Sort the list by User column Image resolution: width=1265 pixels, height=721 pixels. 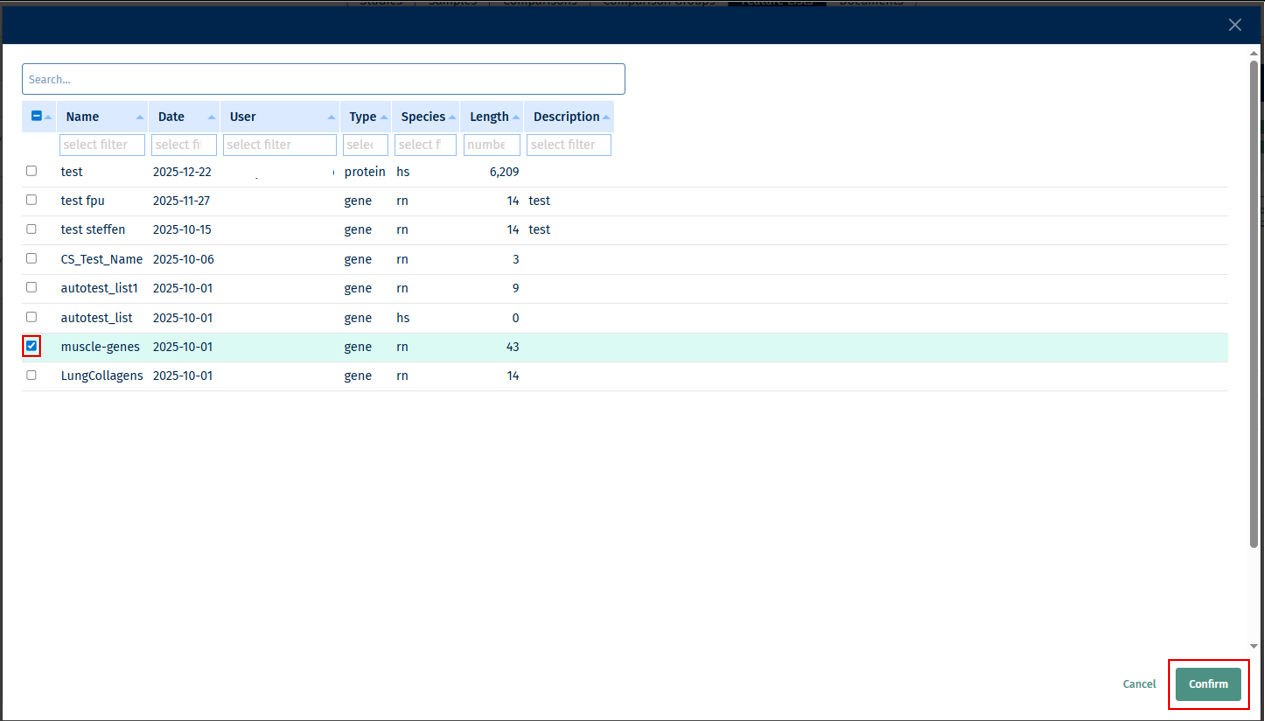[330, 116]
